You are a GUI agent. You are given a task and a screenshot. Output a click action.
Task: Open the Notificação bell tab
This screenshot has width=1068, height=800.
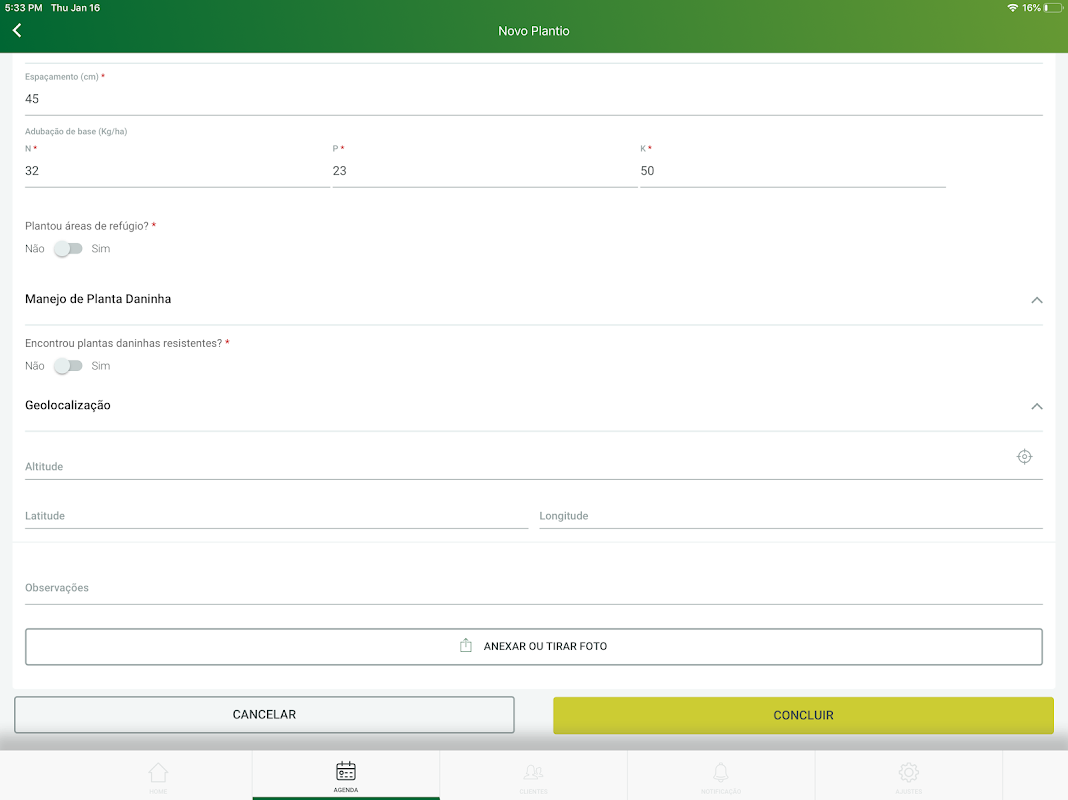(x=721, y=777)
